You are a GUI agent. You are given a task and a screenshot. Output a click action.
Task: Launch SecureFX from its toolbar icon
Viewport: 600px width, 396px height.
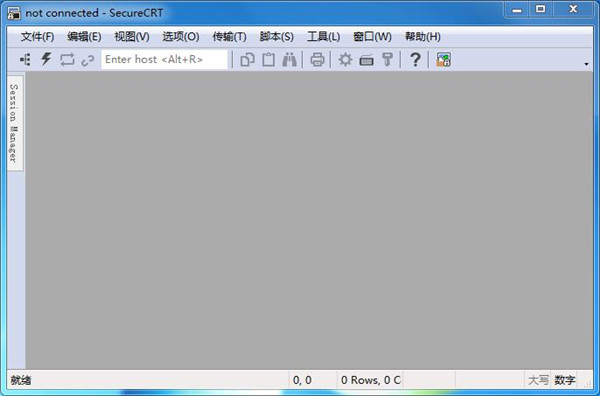point(443,60)
